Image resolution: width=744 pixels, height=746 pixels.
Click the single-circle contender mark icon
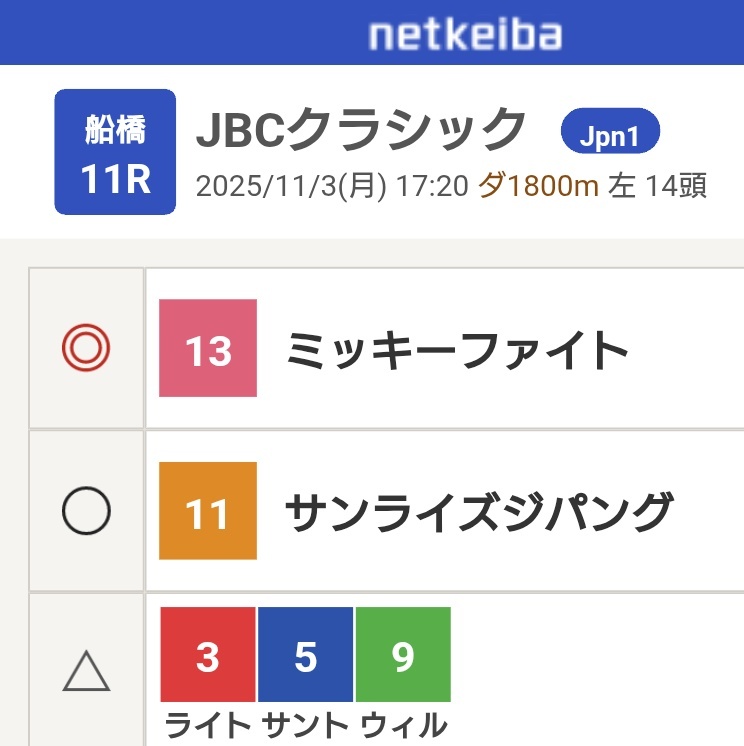coord(86,513)
